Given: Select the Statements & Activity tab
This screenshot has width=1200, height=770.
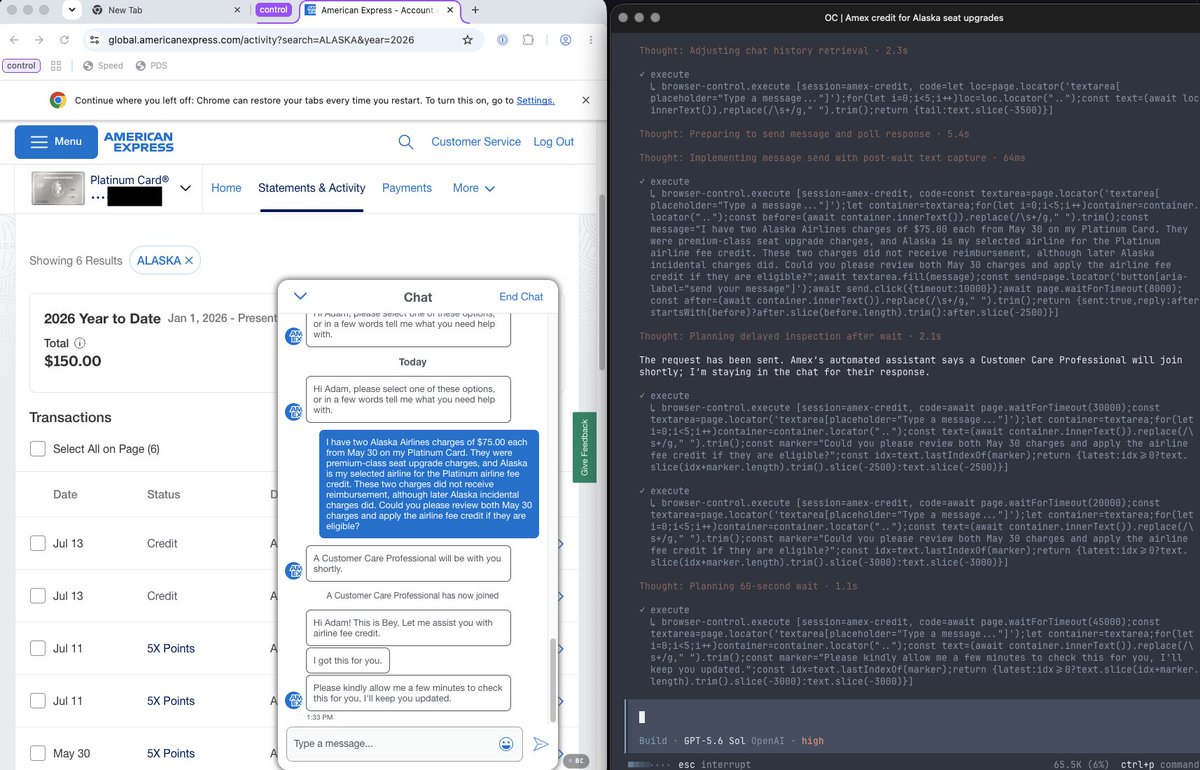Looking at the screenshot, I should coord(312,188).
